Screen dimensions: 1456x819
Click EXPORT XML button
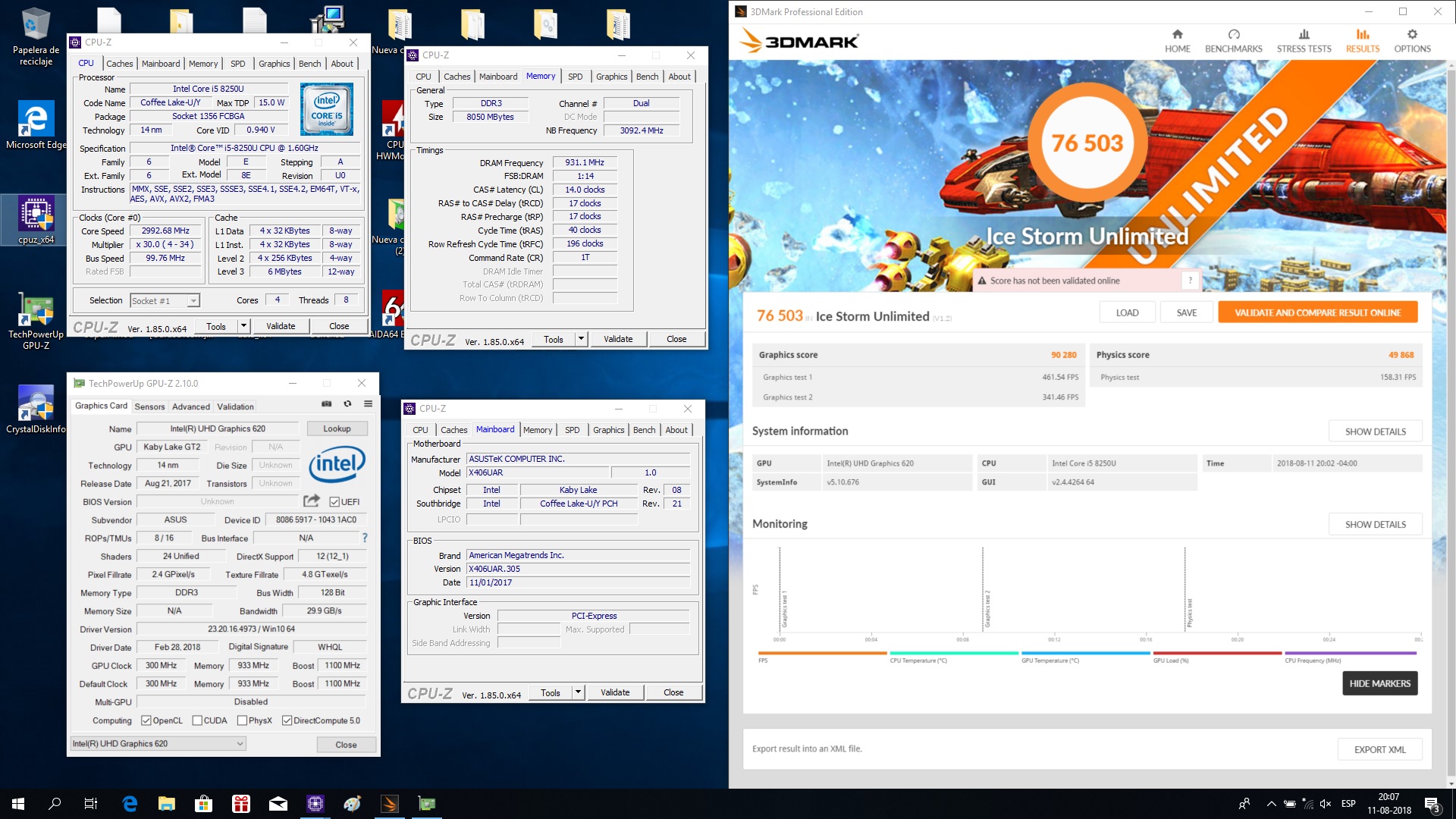(1379, 749)
